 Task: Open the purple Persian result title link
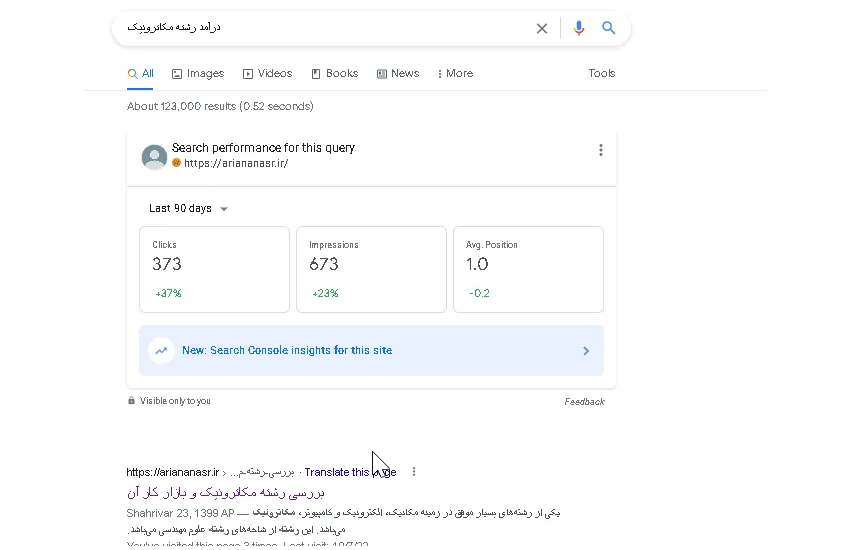226,493
